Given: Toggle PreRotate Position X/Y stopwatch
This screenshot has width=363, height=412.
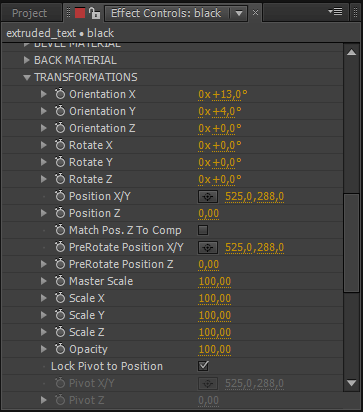Looking at the screenshot, I should 60,247.
